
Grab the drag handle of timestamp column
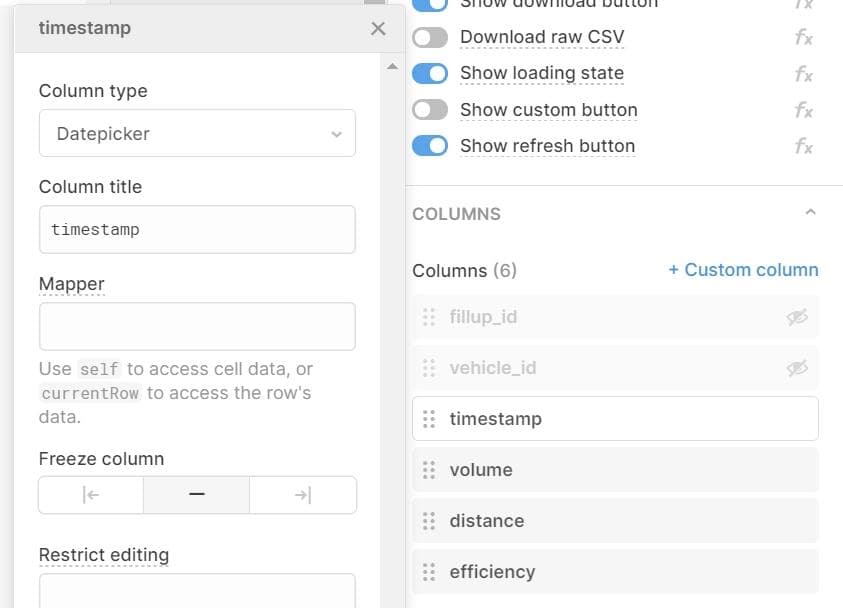click(429, 419)
